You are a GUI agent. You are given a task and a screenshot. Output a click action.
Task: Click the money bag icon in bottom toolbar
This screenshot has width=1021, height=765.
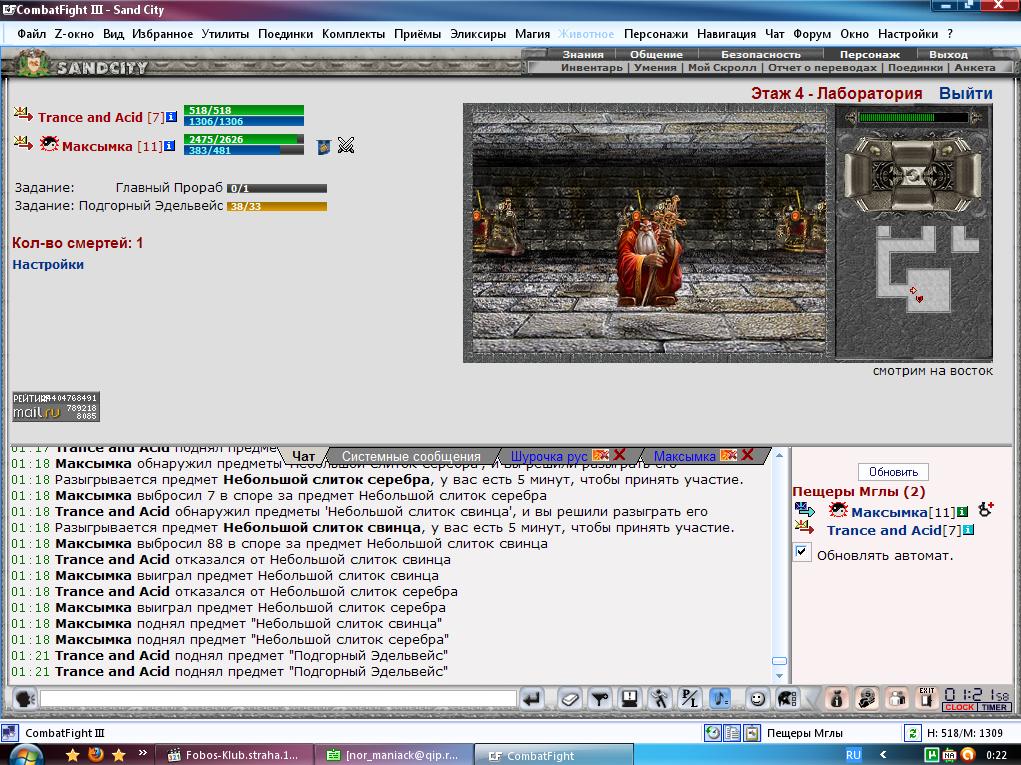(x=837, y=699)
